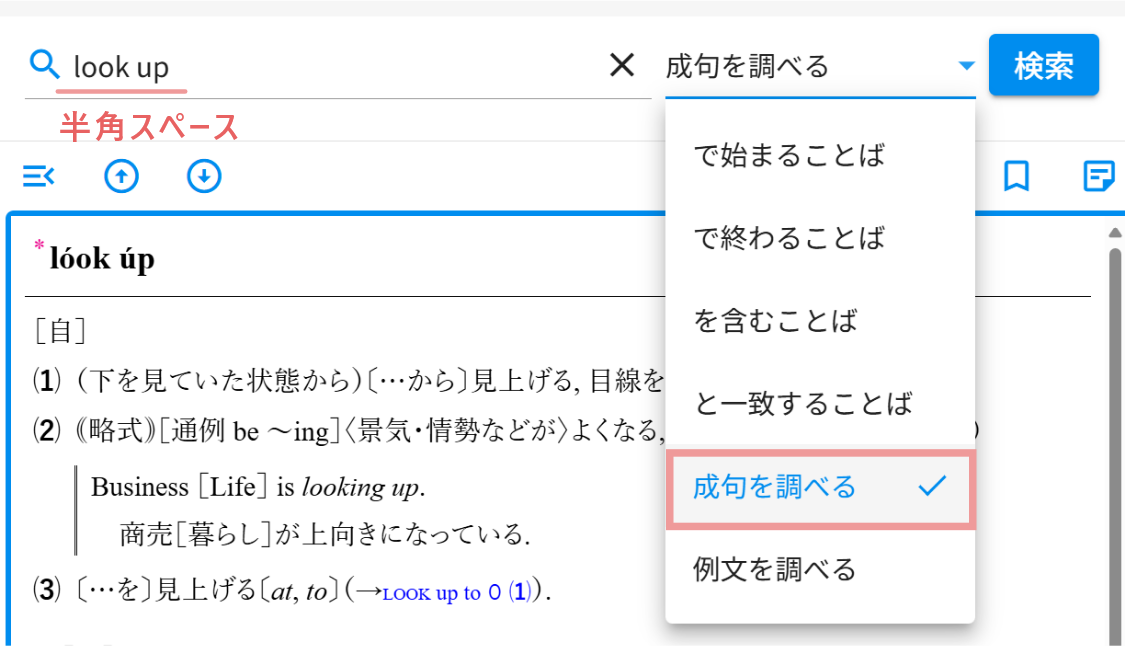
Task: Bookmark this entry with the bookmark icon
Action: pos(1016,176)
